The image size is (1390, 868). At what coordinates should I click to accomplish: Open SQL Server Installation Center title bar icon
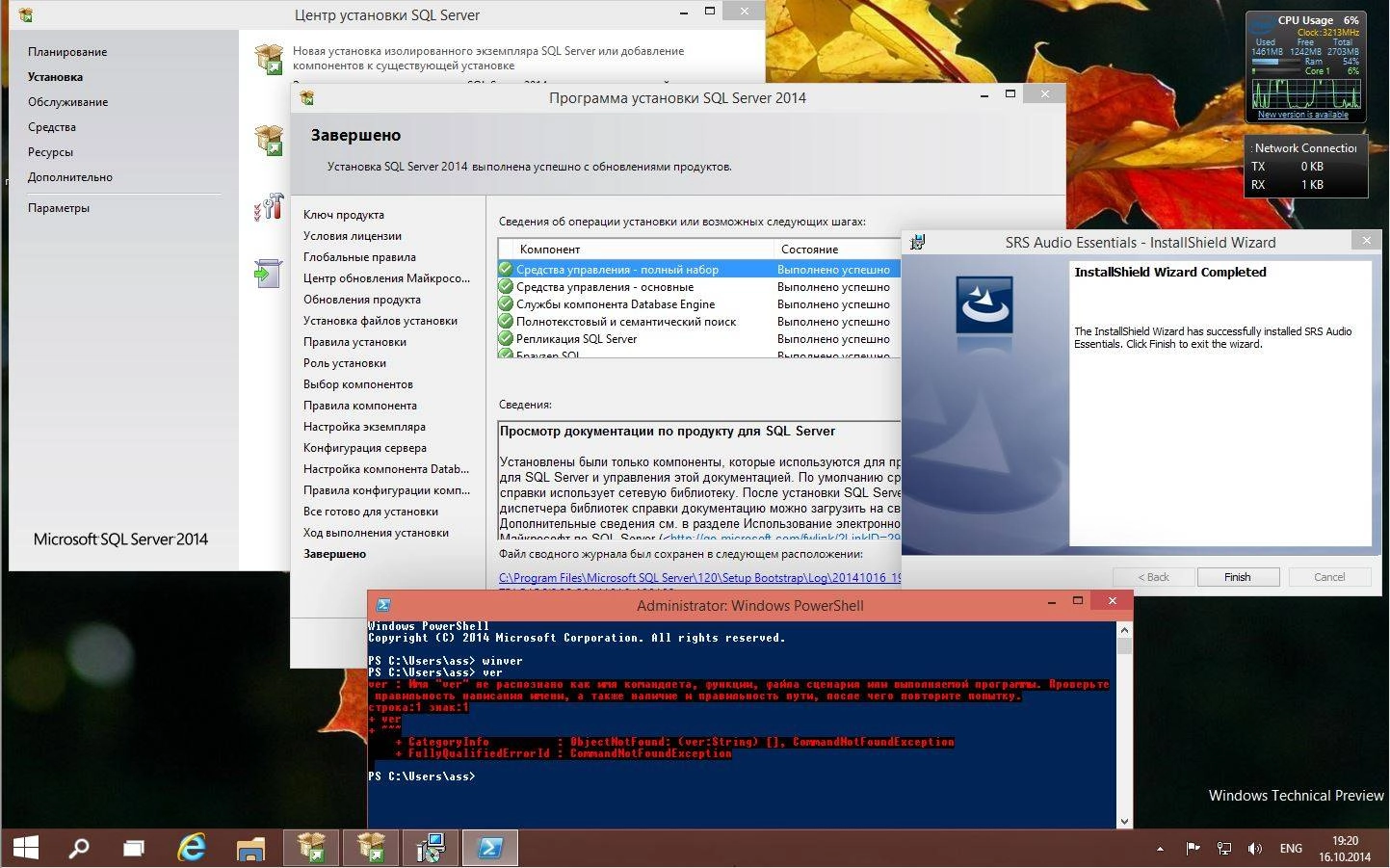pos(26,14)
